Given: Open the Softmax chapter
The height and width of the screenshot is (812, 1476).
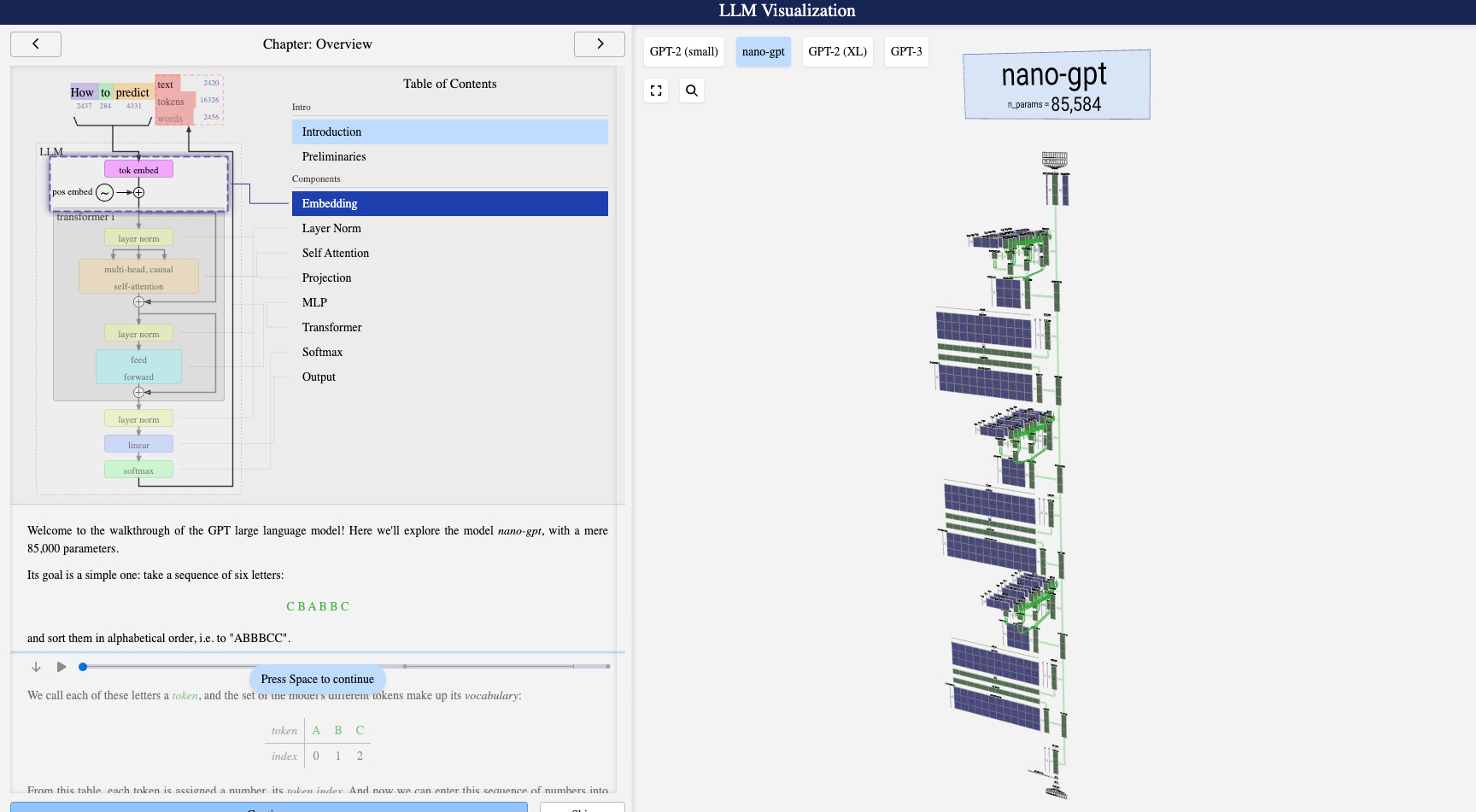Looking at the screenshot, I should (x=450, y=352).
